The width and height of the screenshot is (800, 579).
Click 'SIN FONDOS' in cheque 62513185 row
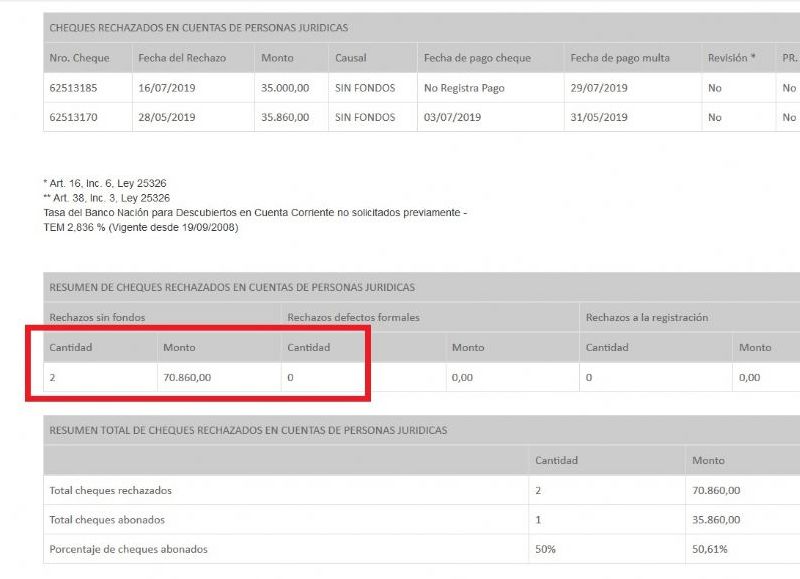tap(365, 88)
